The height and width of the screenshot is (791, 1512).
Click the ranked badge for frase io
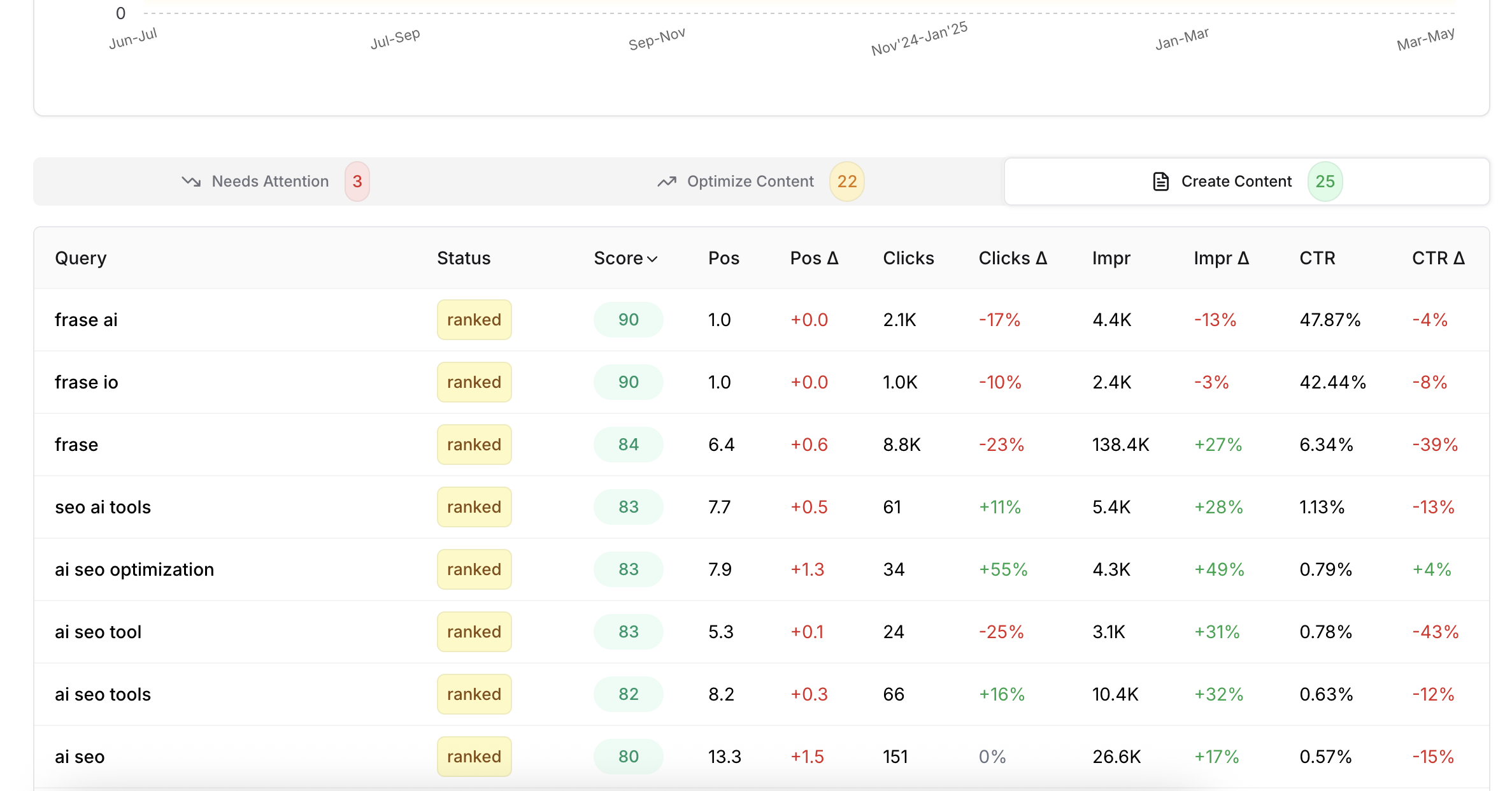pyautogui.click(x=474, y=382)
